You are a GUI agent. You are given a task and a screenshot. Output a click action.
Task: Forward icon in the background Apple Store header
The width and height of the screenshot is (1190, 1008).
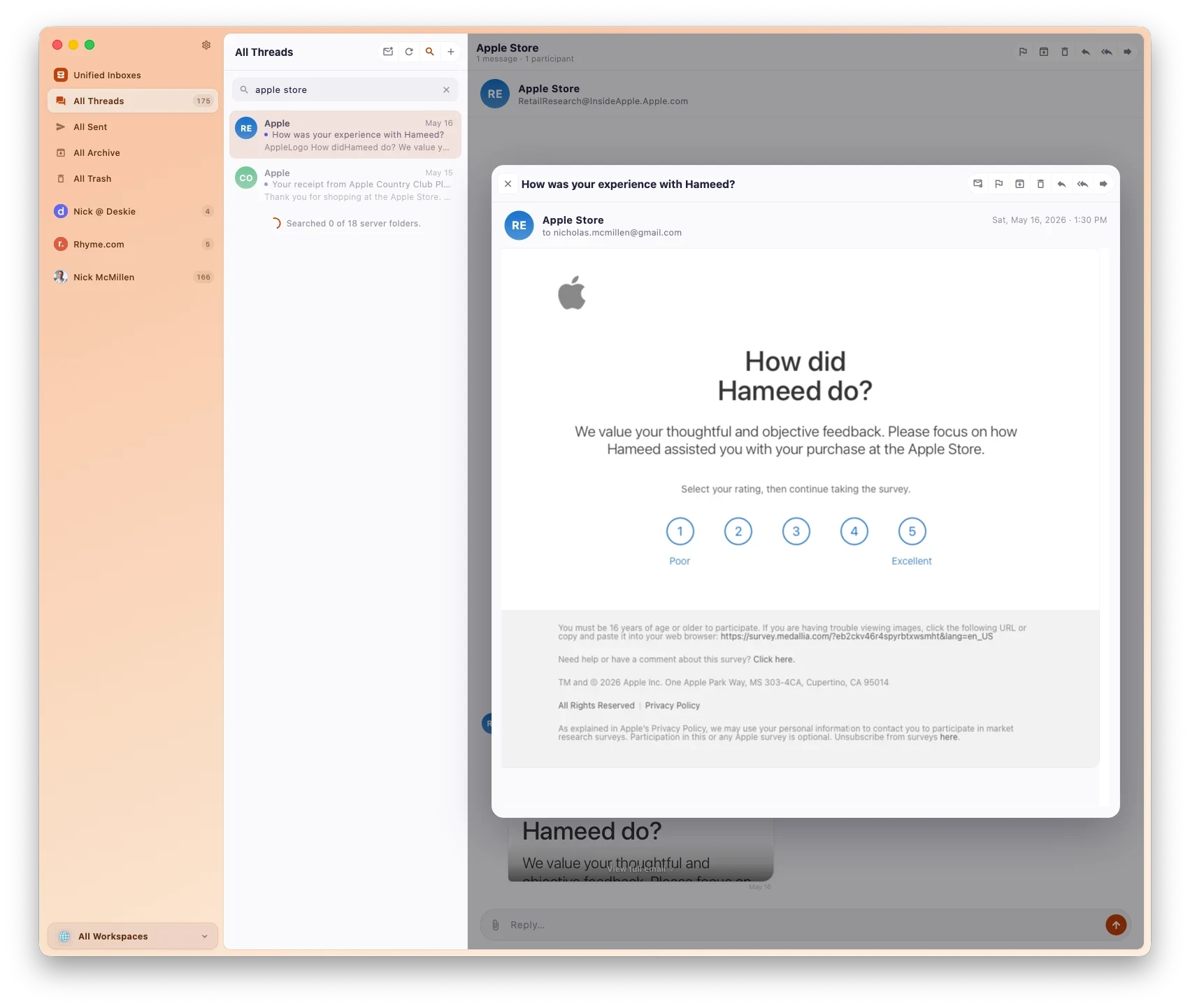pos(1128,52)
